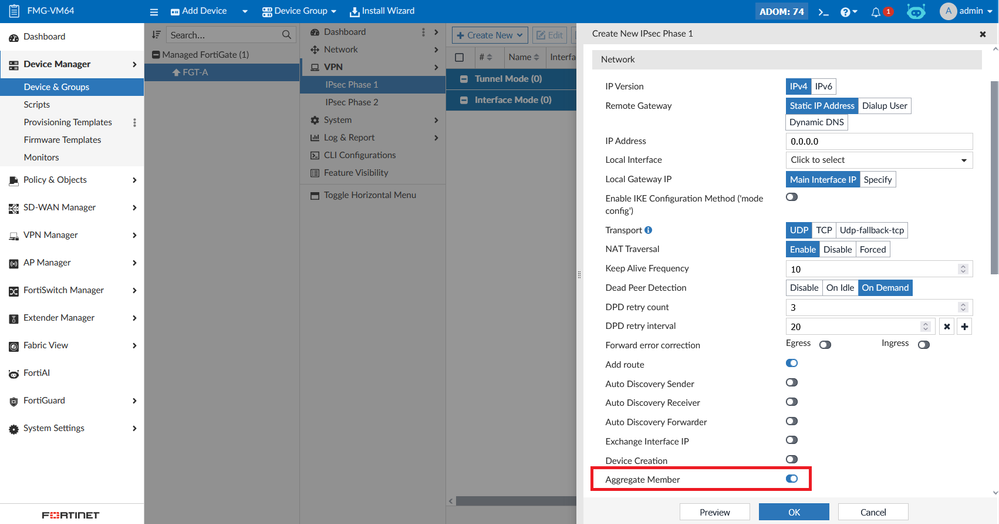This screenshot has width=999, height=524.
Task: Enable Device Creation switch
Action: click(x=792, y=459)
